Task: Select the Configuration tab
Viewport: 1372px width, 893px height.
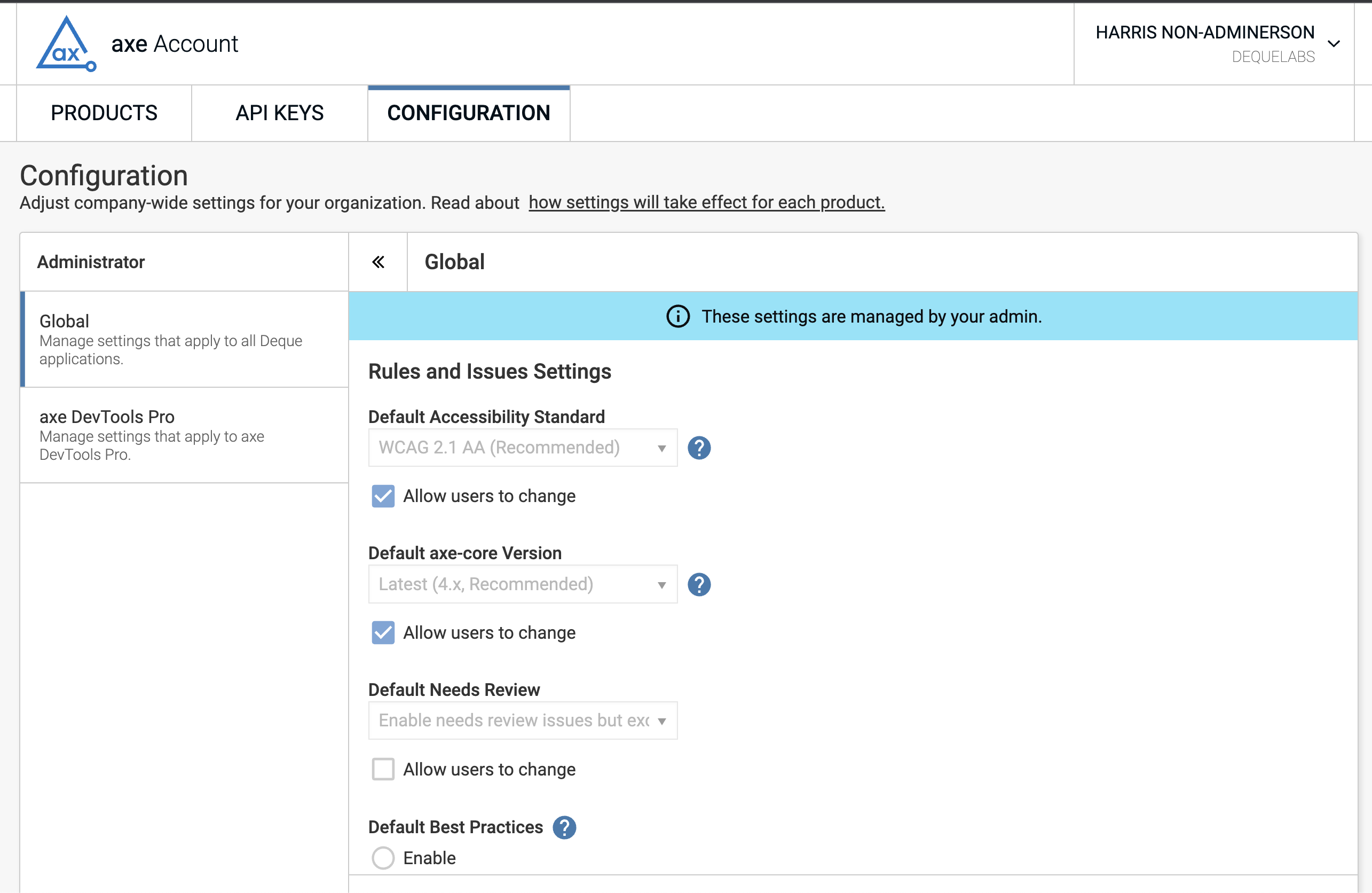Action: tap(469, 113)
